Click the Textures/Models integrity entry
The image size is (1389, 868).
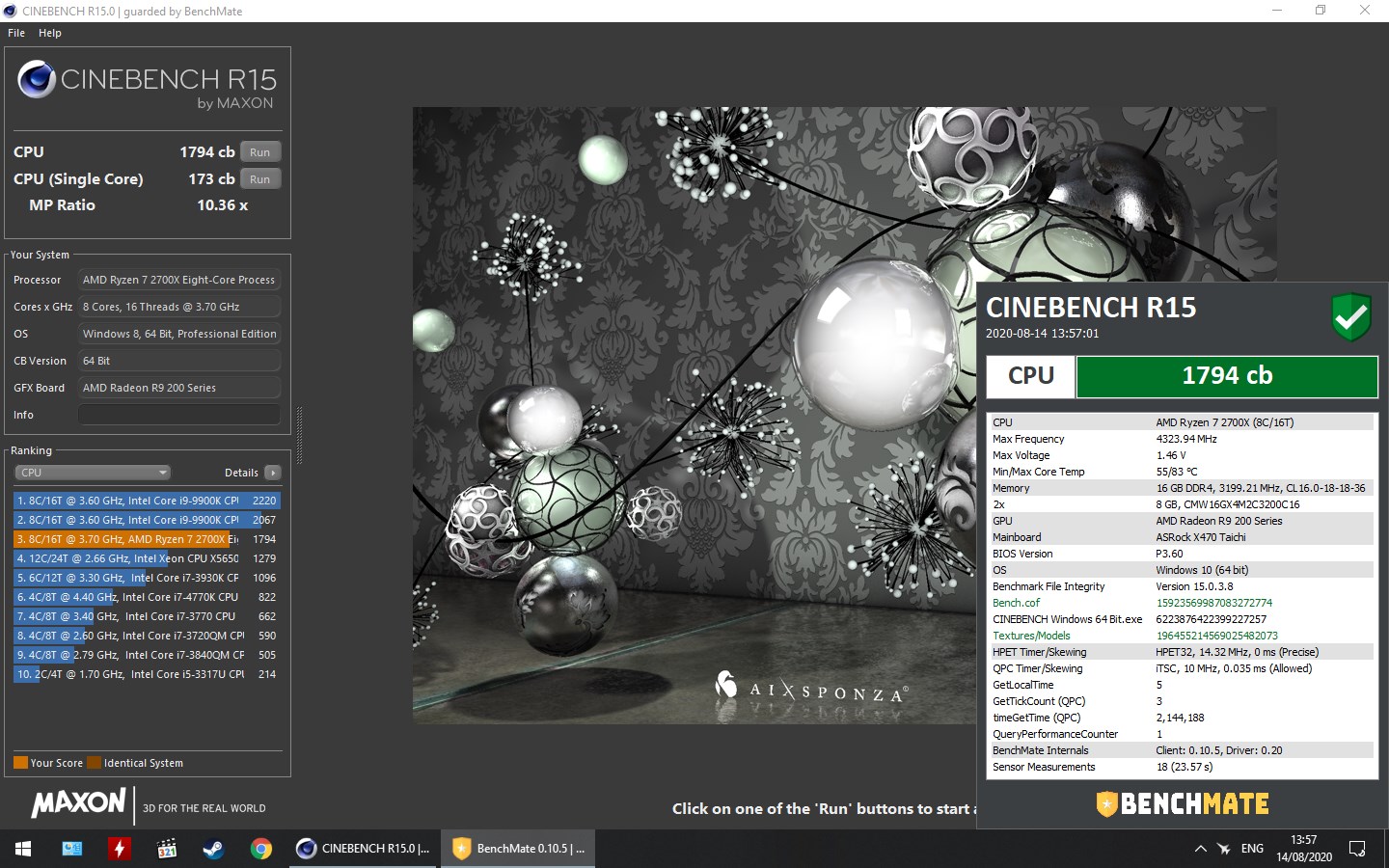click(x=1183, y=636)
